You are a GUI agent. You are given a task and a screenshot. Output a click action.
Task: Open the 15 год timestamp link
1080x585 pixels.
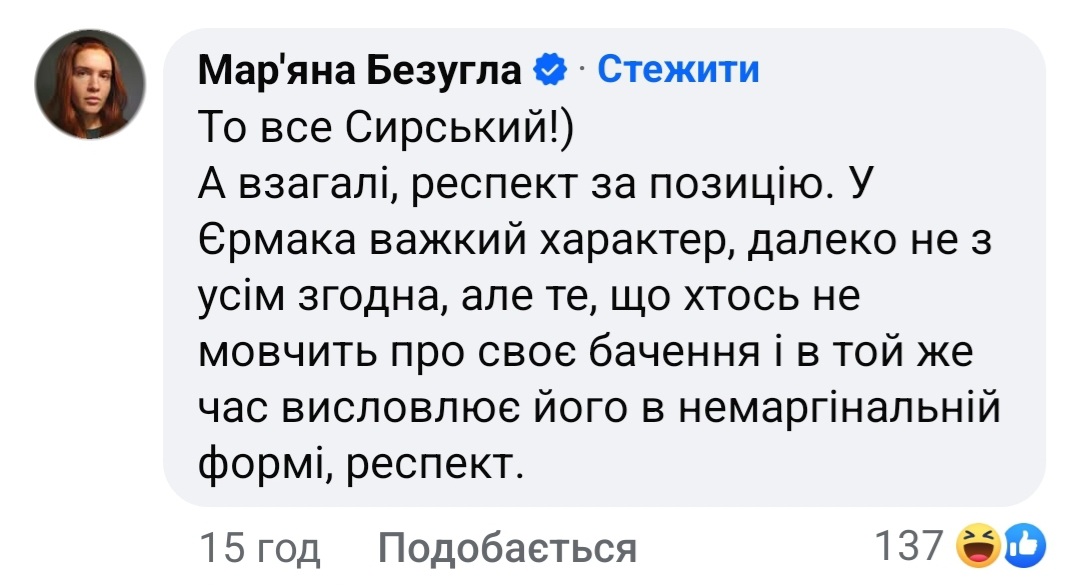click(x=260, y=548)
